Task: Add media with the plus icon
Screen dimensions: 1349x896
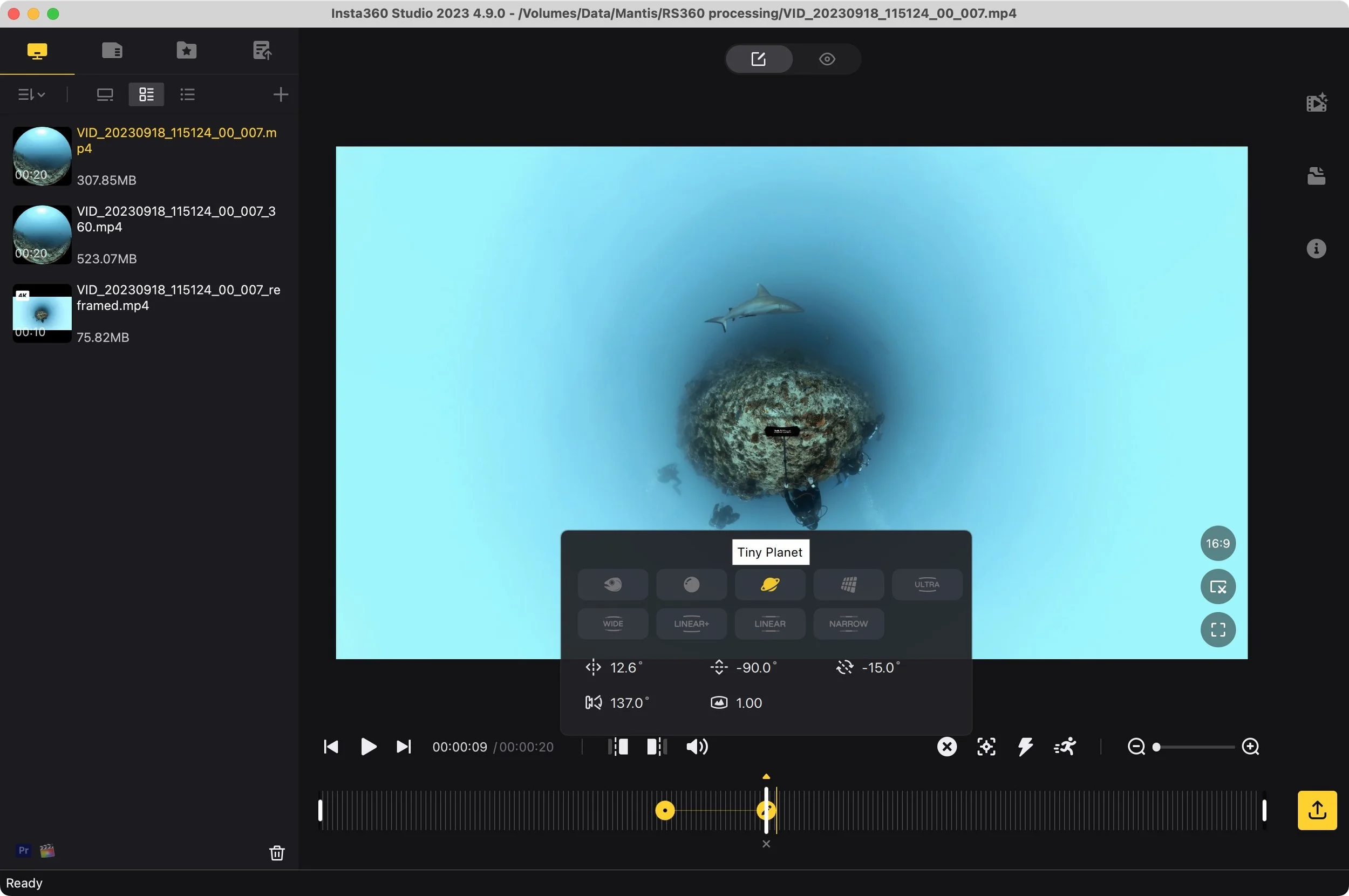Action: tap(280, 94)
